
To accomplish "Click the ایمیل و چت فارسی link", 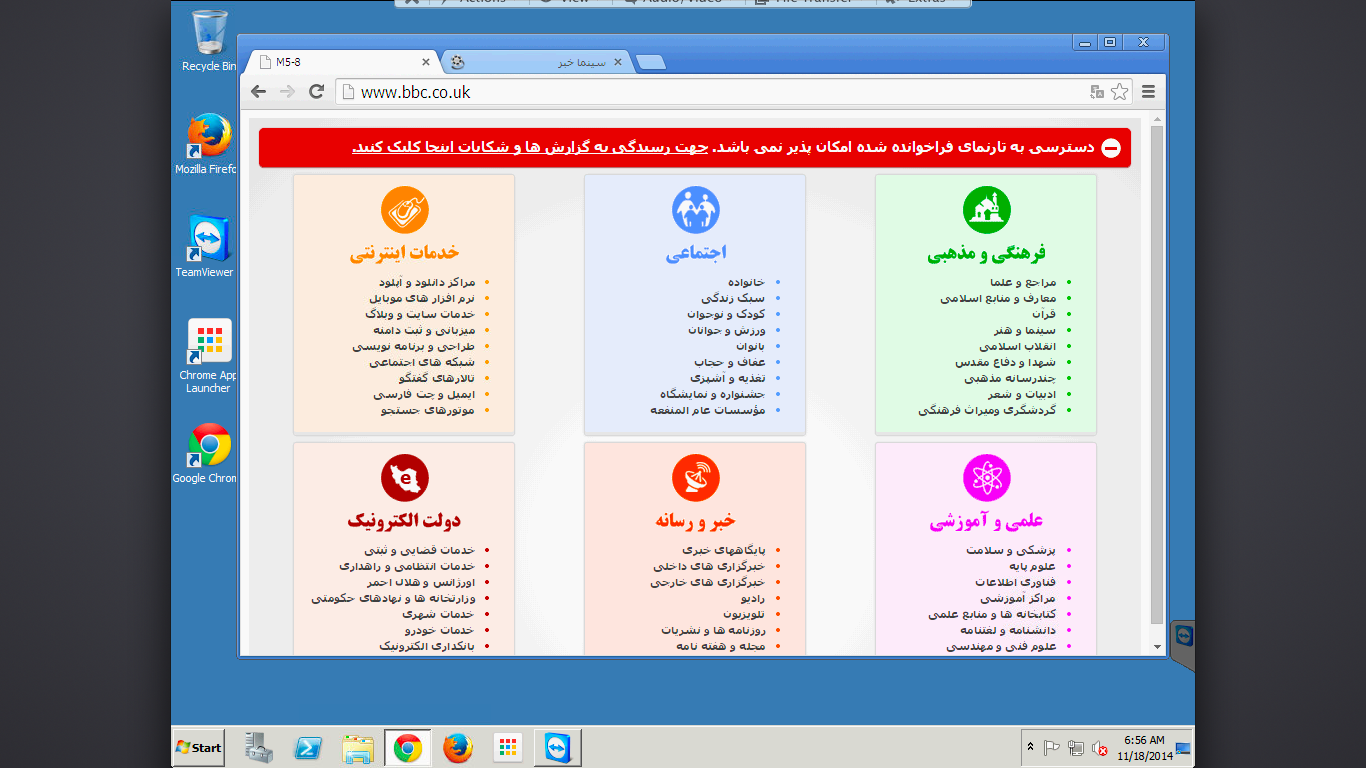I will coord(424,394).
